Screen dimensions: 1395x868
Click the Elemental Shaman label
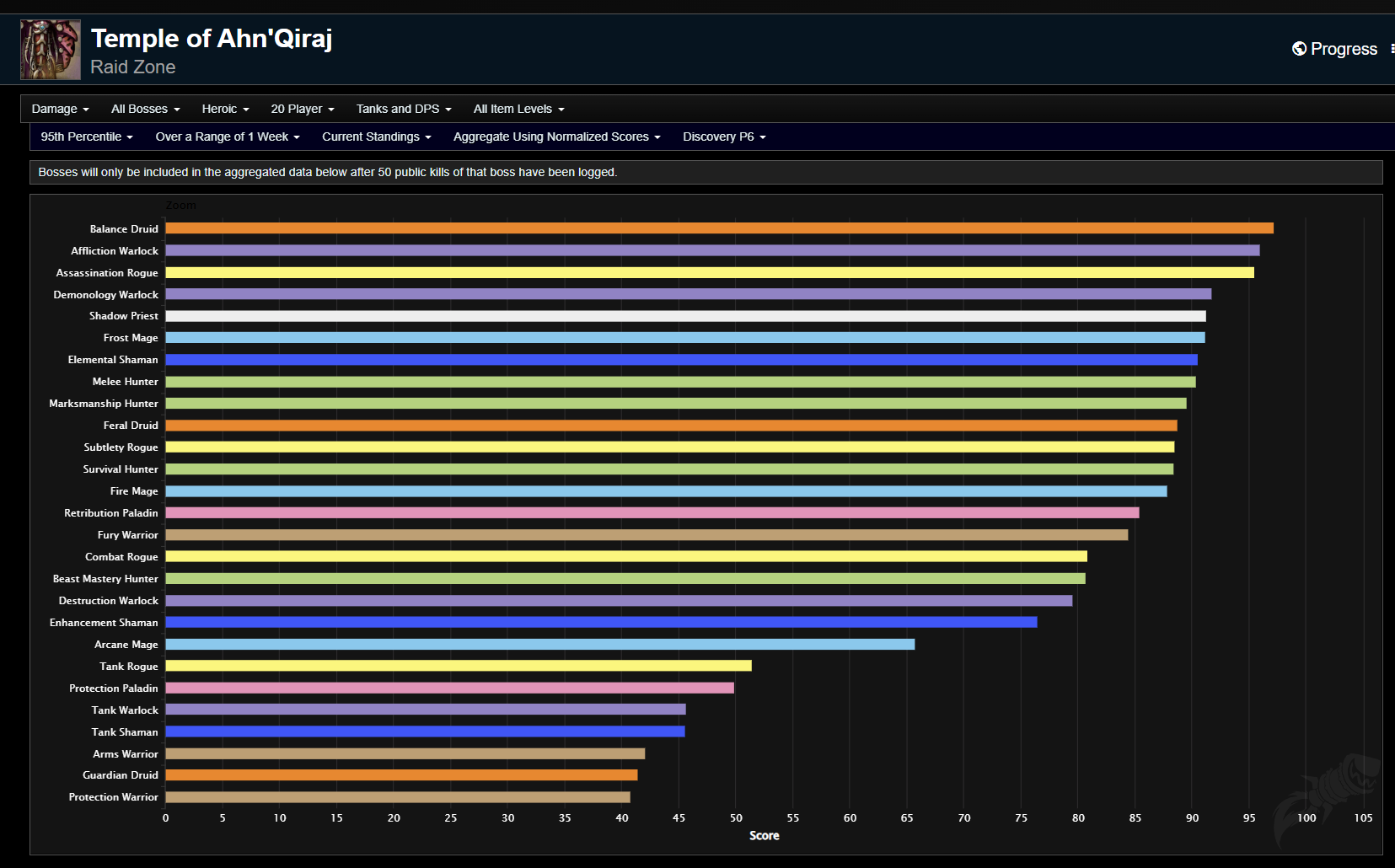click(x=113, y=360)
